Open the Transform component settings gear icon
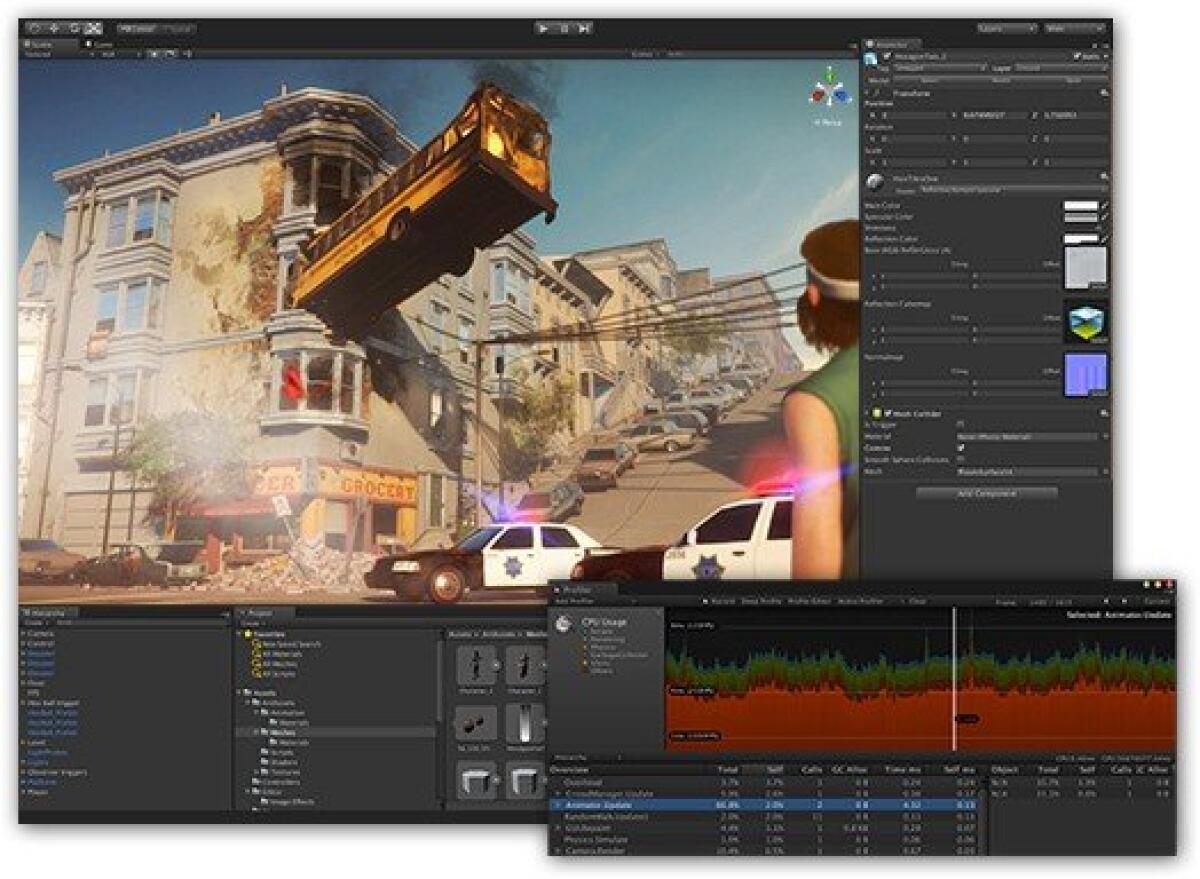The image size is (1200, 879). [1104, 91]
